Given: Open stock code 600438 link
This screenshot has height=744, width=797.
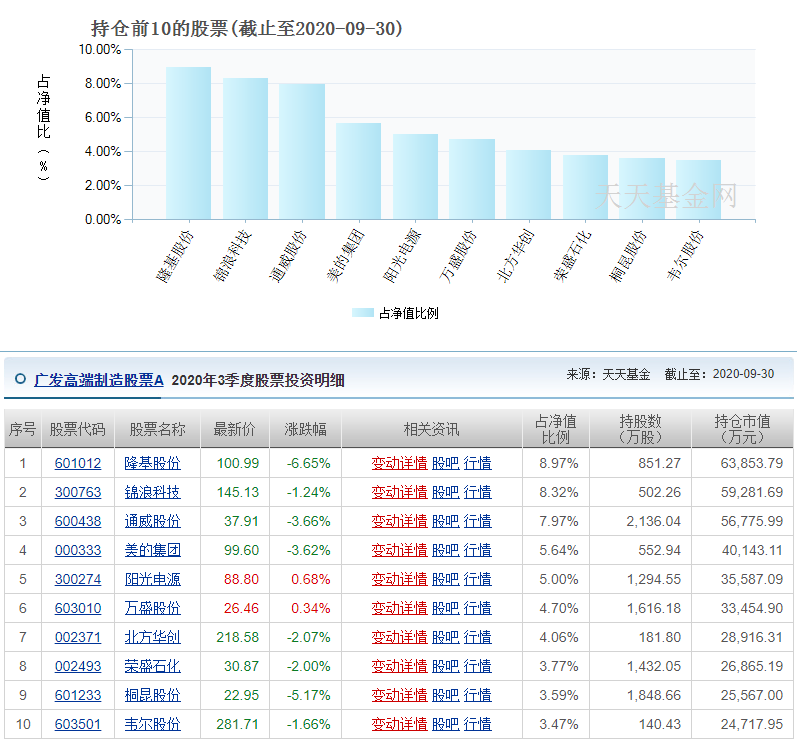Looking at the screenshot, I should [78, 521].
